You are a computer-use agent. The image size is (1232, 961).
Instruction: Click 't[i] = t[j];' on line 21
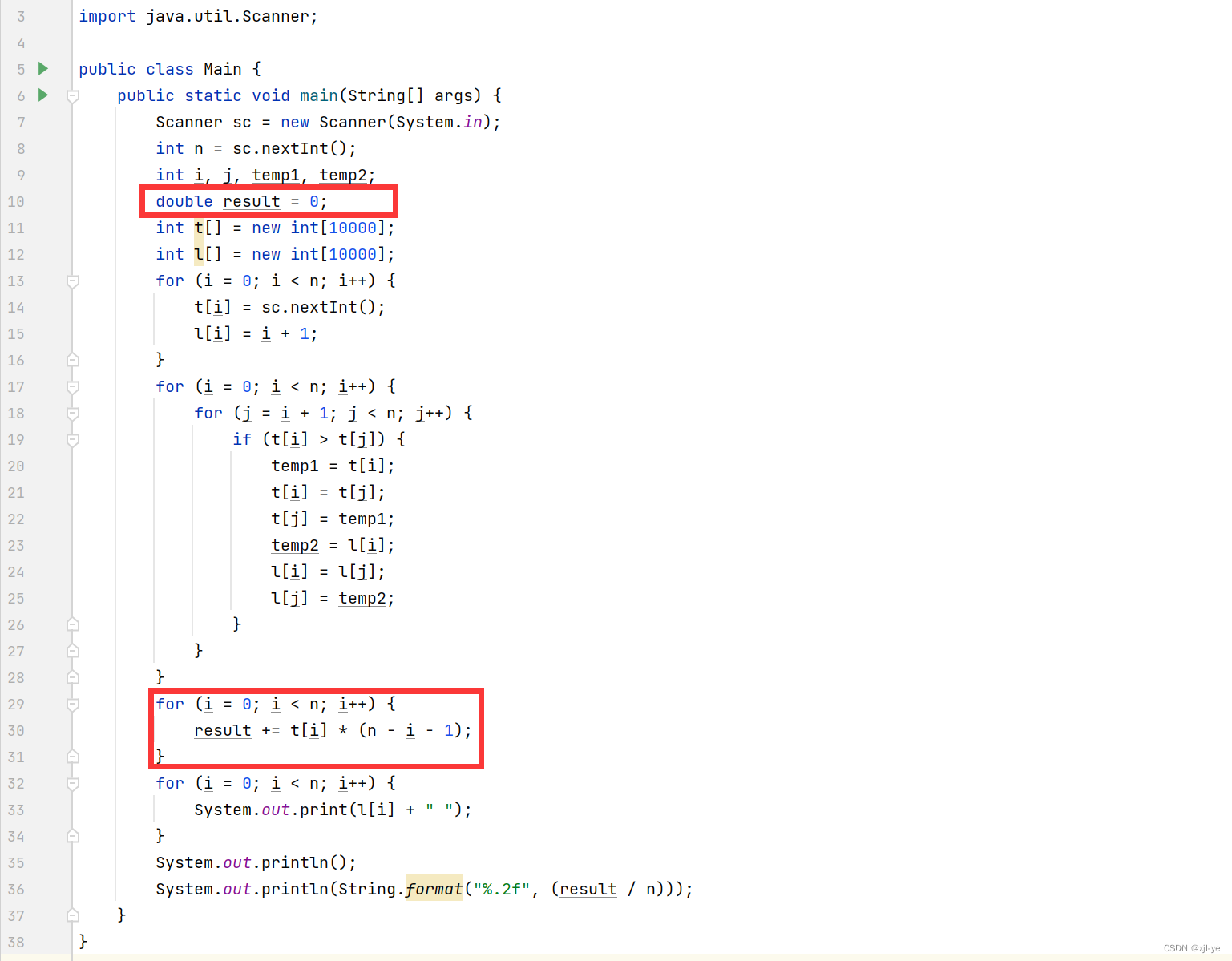pyautogui.click(x=328, y=492)
